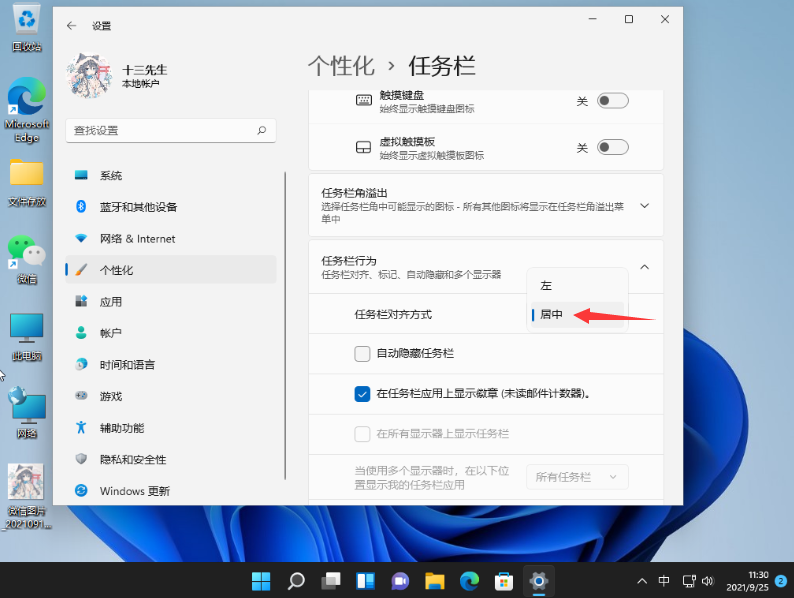Screen dimensions: 794x598
Task: Click the back arrow in Settings
Action: 70,25
